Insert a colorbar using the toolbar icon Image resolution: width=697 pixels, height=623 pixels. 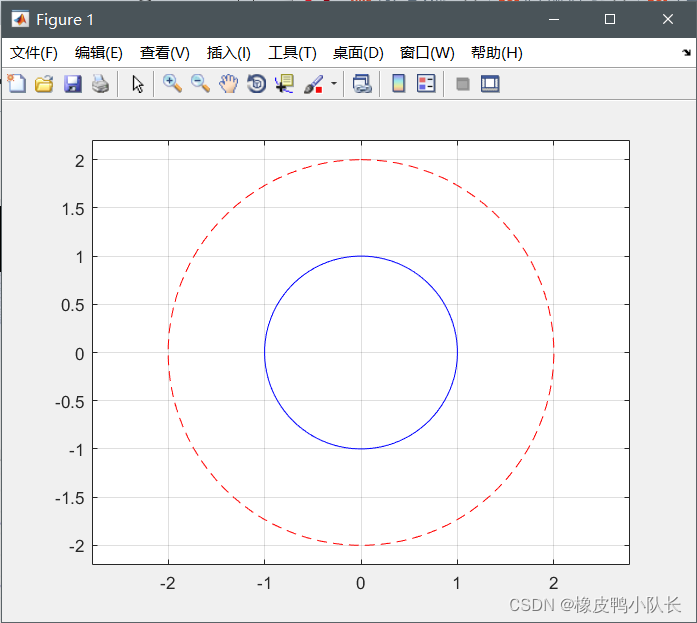click(x=399, y=84)
